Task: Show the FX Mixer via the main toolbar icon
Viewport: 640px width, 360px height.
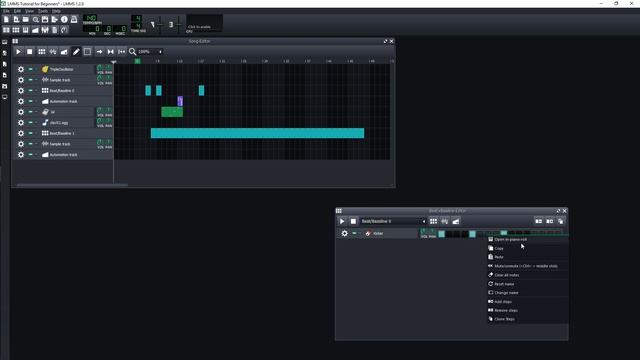Action: coord(45,30)
